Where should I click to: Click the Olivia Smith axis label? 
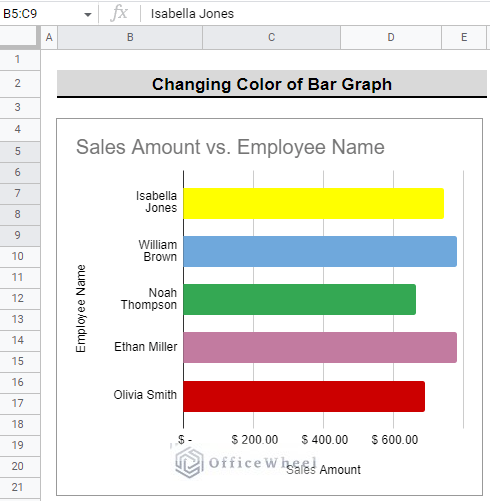[145, 395]
